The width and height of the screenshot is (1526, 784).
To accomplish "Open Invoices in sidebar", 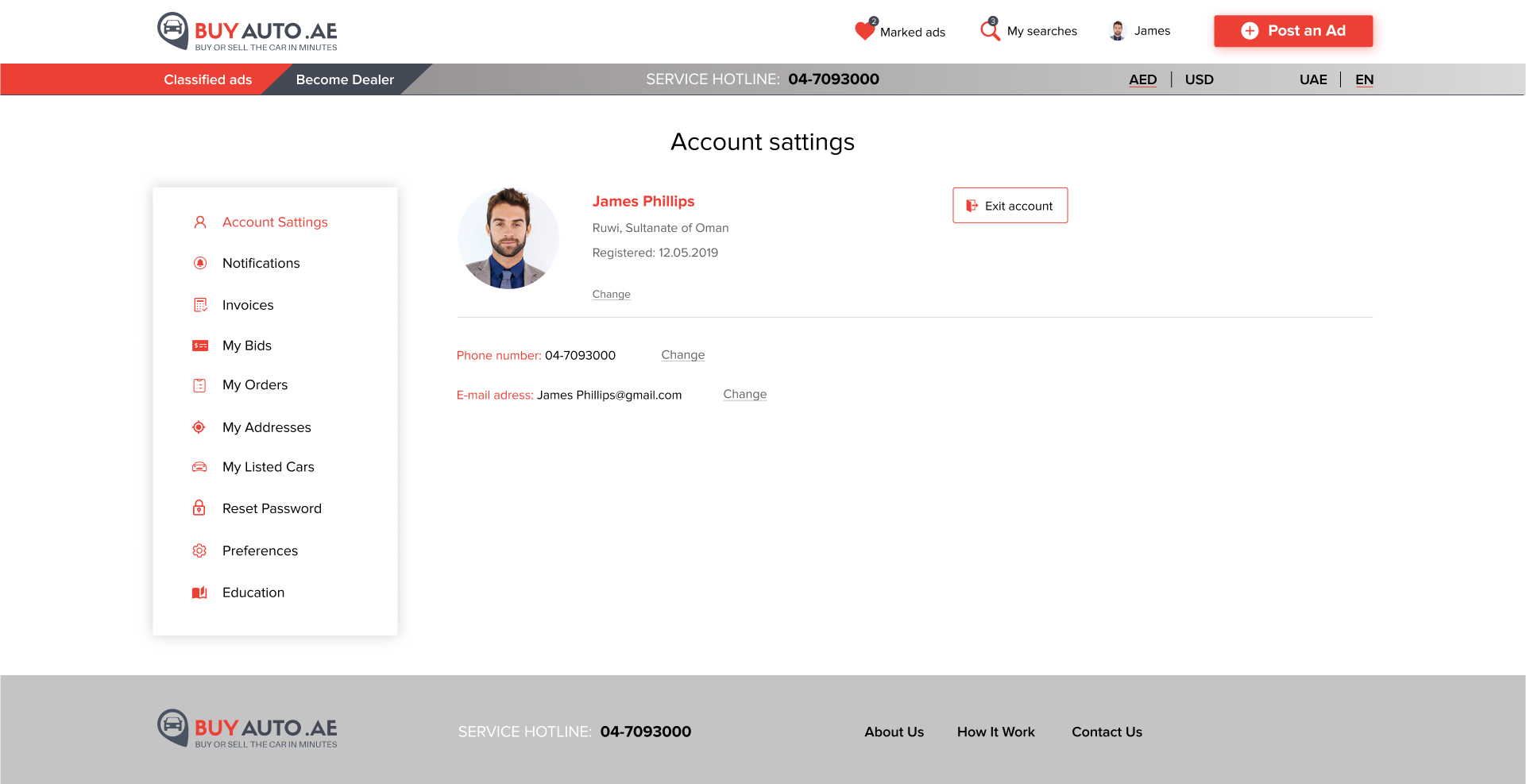I will point(248,305).
